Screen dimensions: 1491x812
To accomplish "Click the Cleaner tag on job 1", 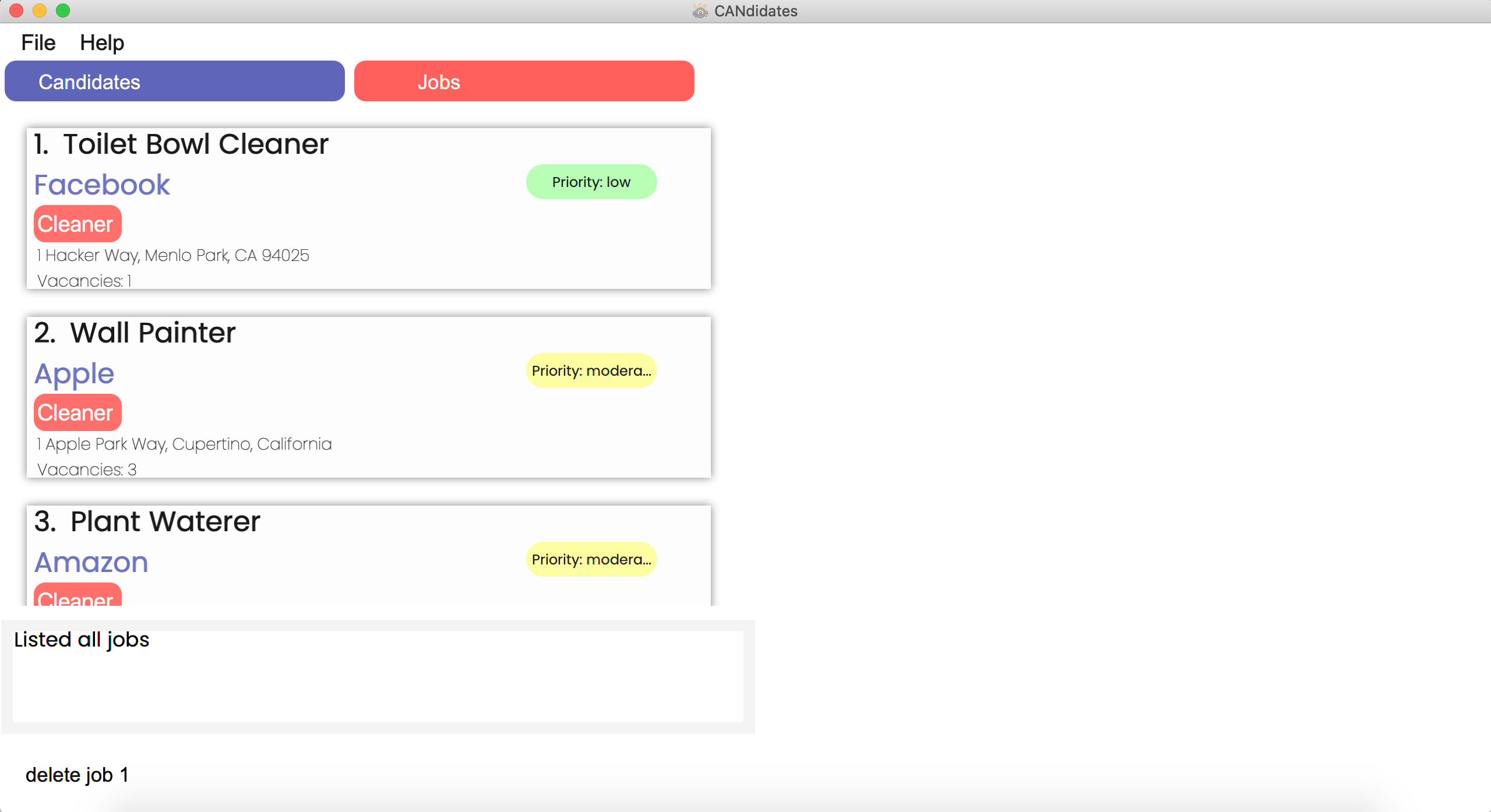I will pos(76,224).
